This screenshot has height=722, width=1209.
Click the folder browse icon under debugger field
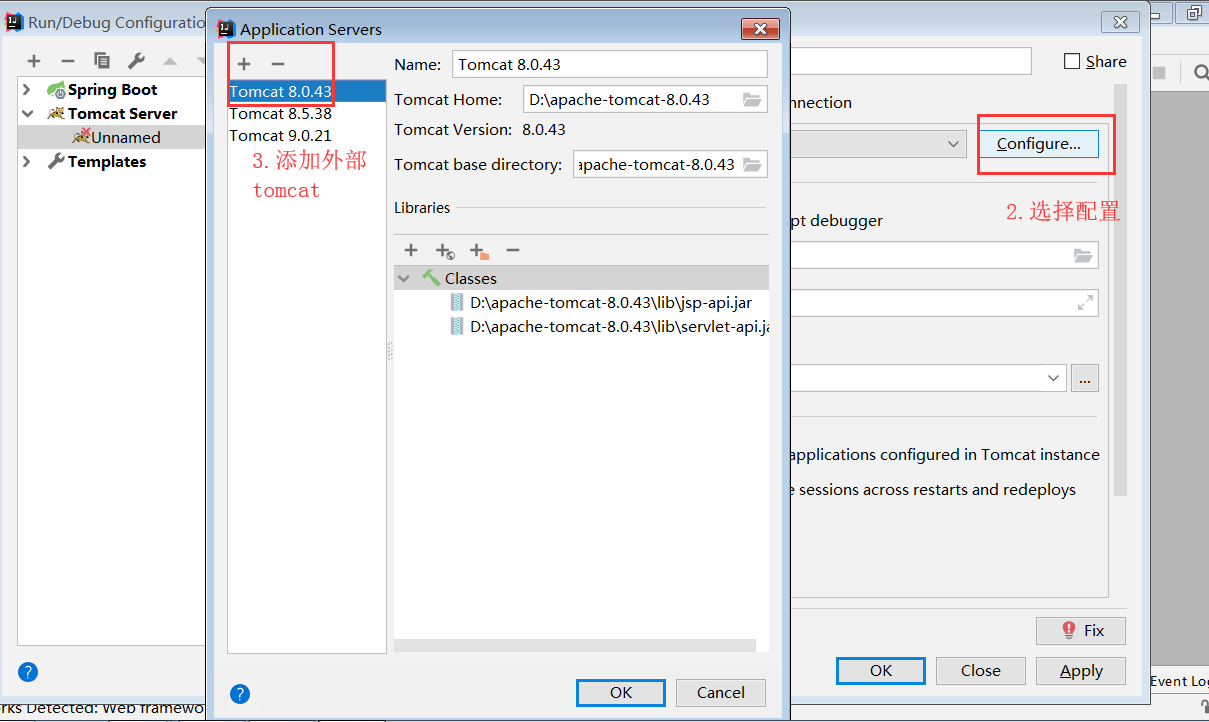(x=1083, y=255)
